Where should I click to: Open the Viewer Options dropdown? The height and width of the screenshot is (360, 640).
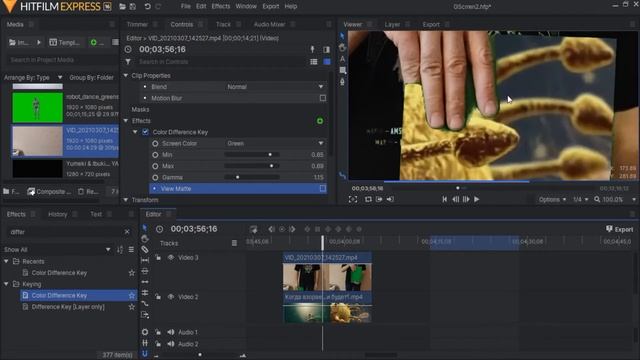pyautogui.click(x=552, y=200)
